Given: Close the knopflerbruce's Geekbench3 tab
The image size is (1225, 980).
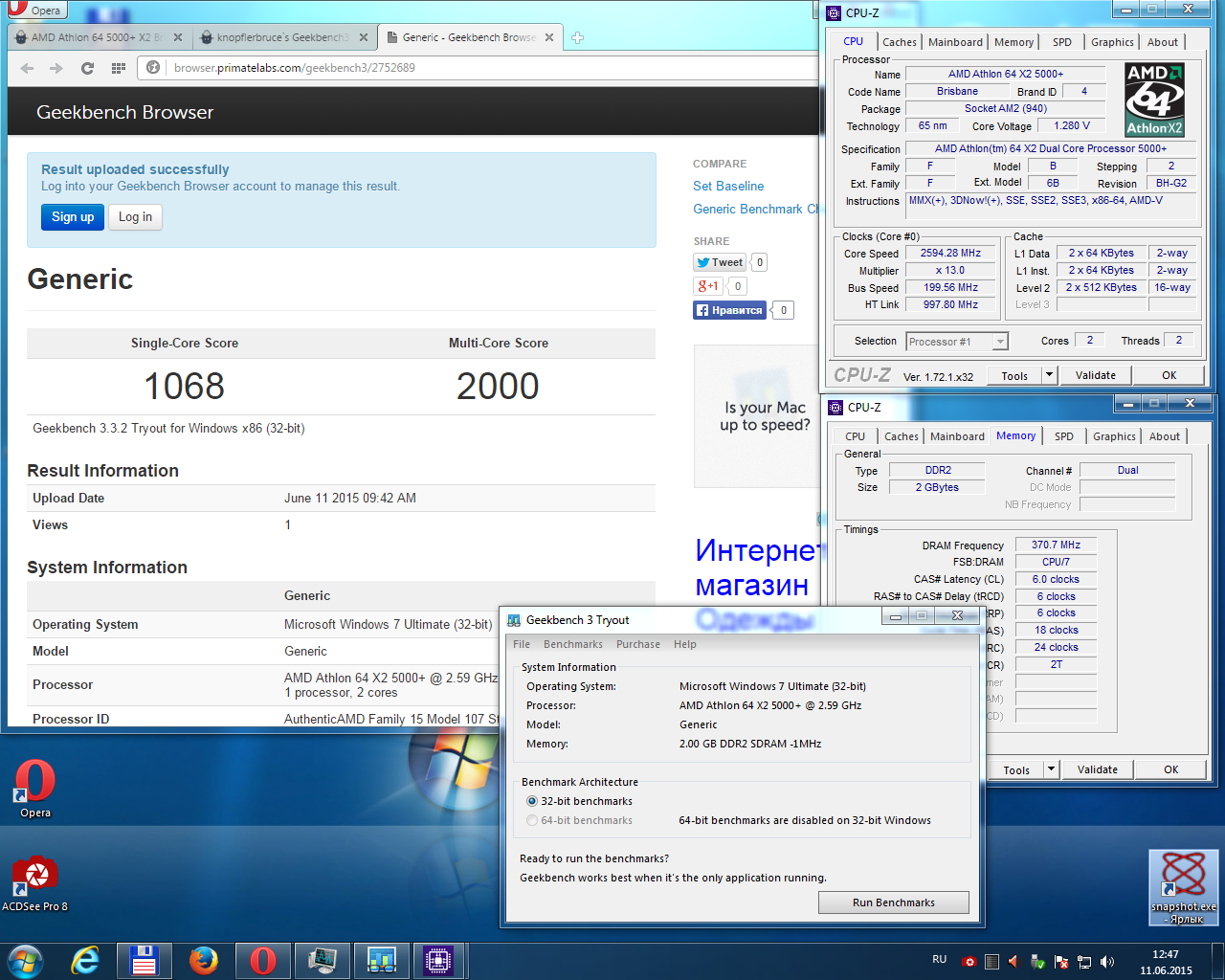Looking at the screenshot, I should click(x=364, y=37).
